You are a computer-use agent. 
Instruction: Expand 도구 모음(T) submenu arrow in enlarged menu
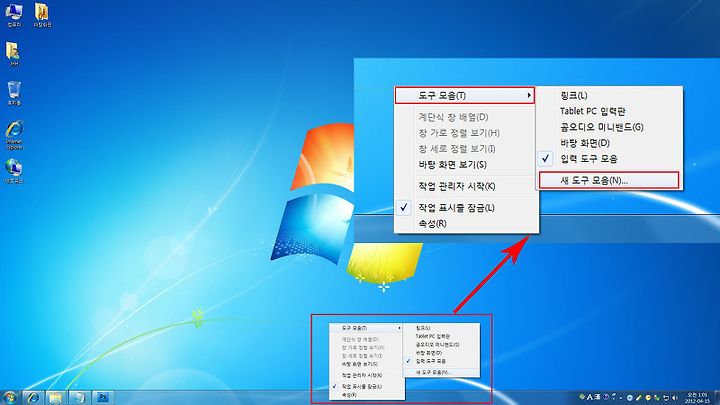[529, 96]
